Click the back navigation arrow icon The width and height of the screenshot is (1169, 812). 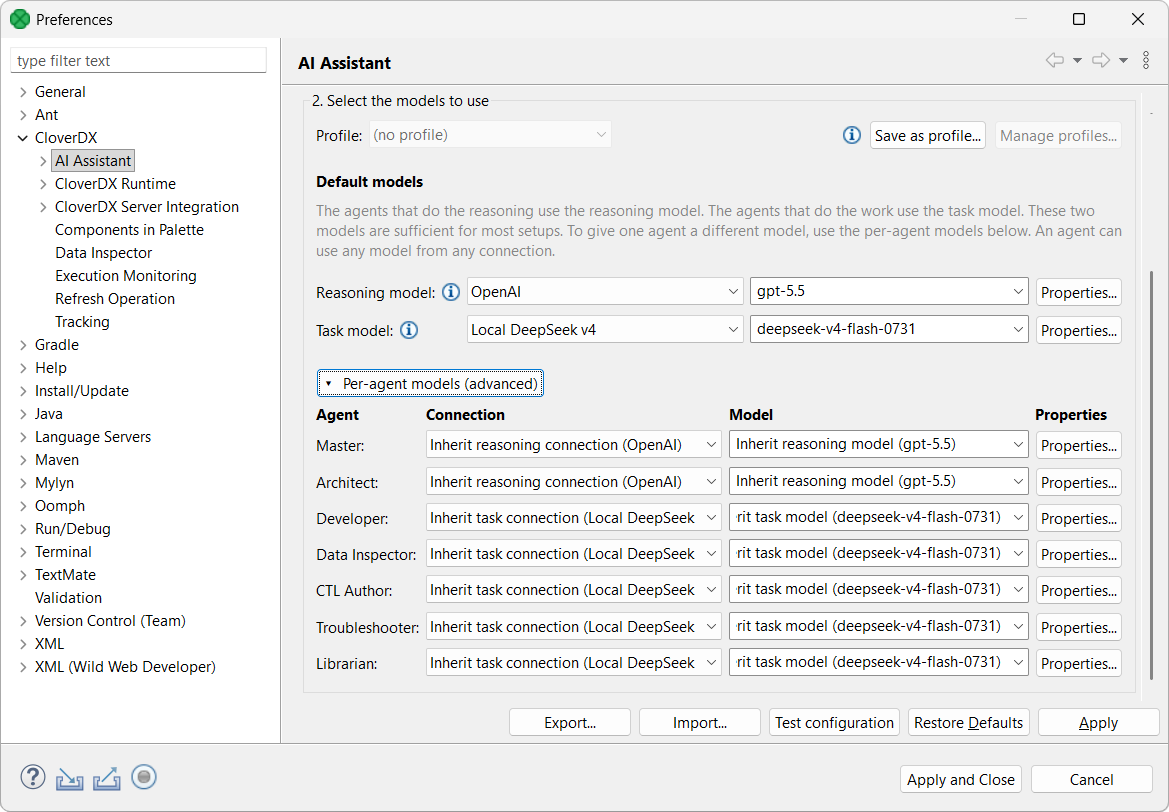coord(1054,60)
